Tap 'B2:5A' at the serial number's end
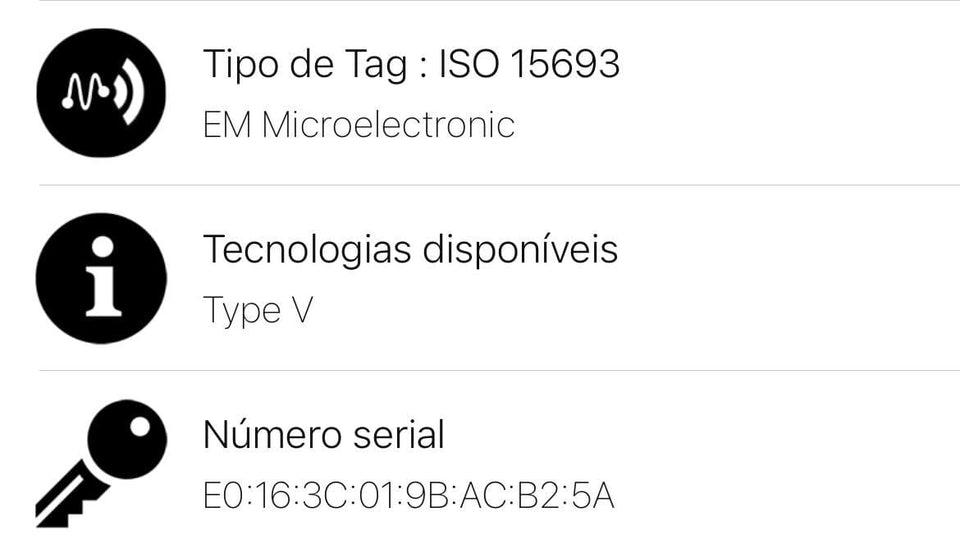 [x=566, y=495]
